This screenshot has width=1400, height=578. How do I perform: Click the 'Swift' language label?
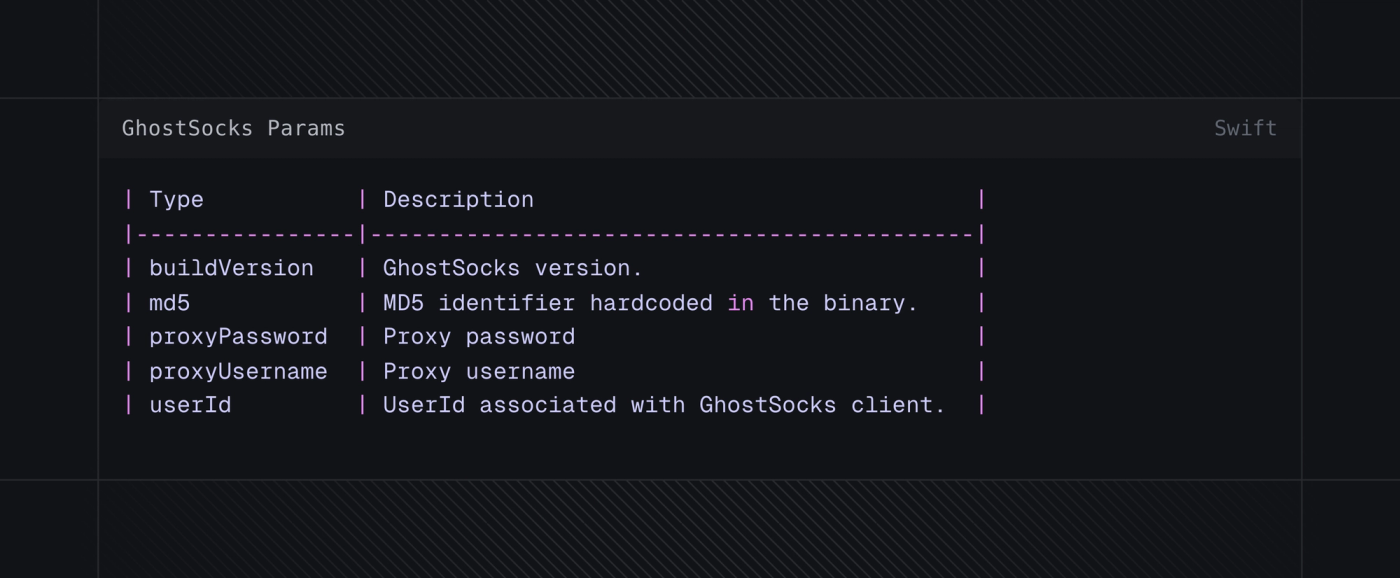(x=1245, y=128)
